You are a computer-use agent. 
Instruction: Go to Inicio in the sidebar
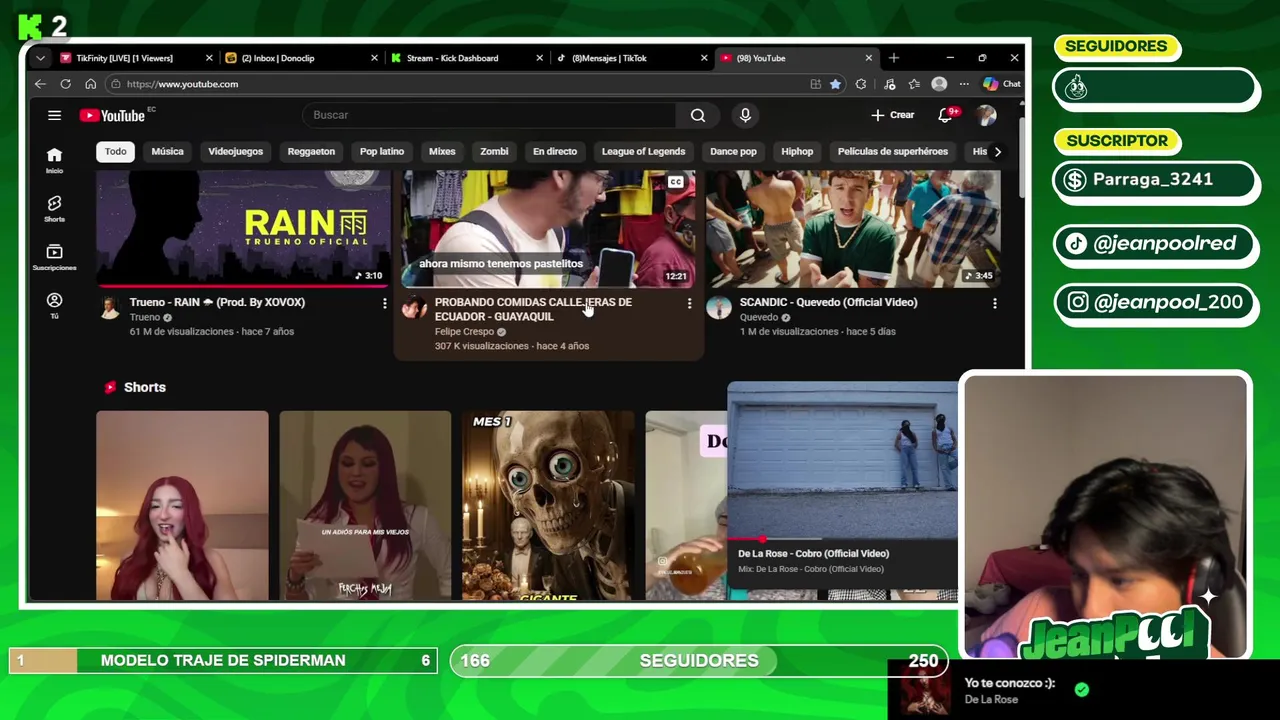pyautogui.click(x=54, y=160)
